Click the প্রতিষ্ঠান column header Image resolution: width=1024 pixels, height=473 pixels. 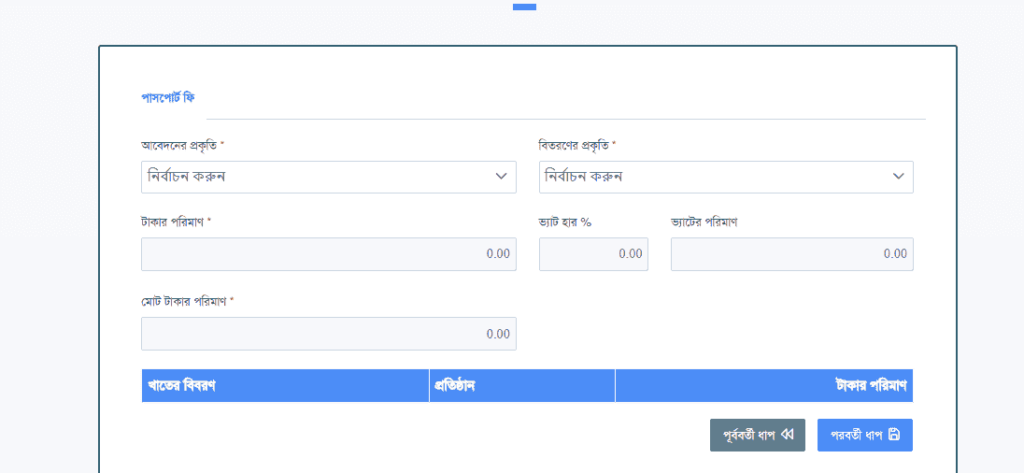click(454, 386)
